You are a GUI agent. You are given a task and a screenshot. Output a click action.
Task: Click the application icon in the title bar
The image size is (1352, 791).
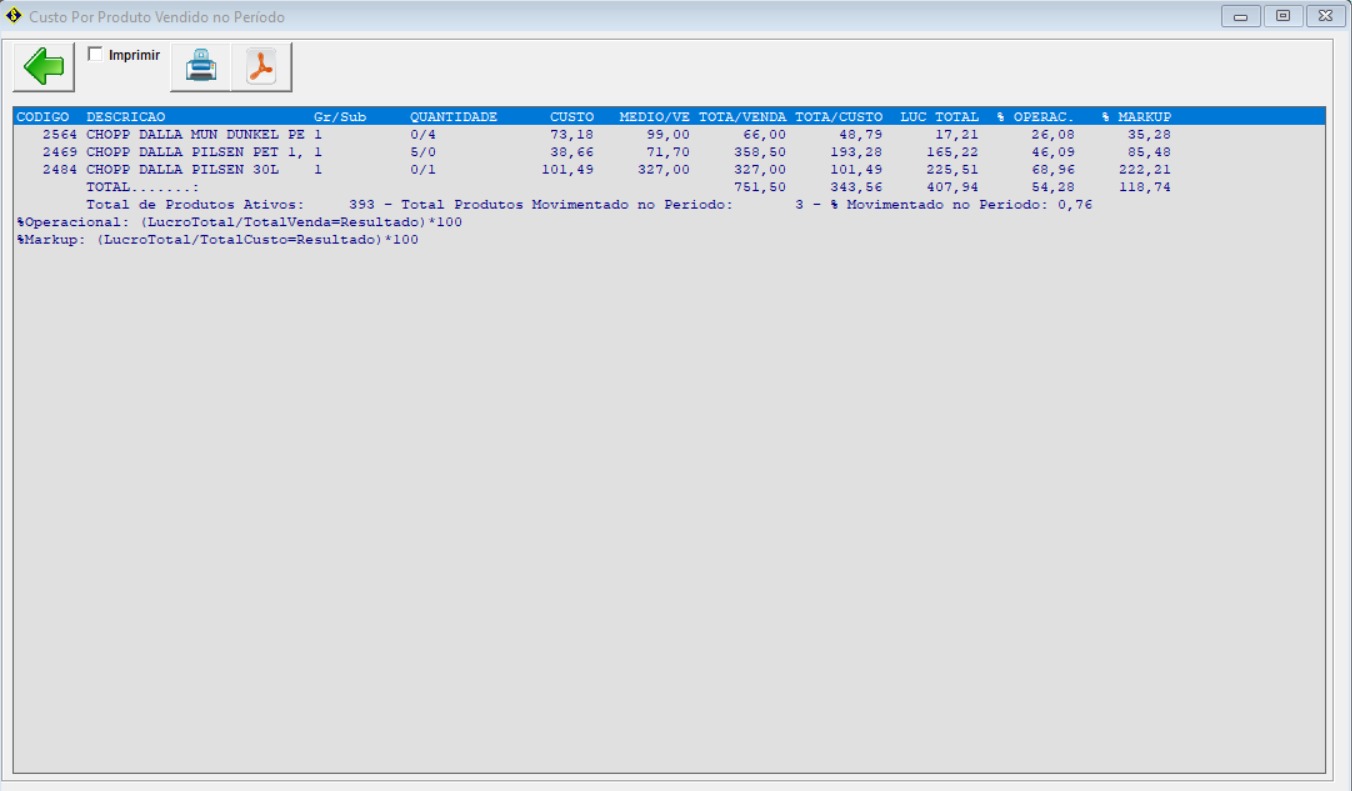pyautogui.click(x=14, y=16)
